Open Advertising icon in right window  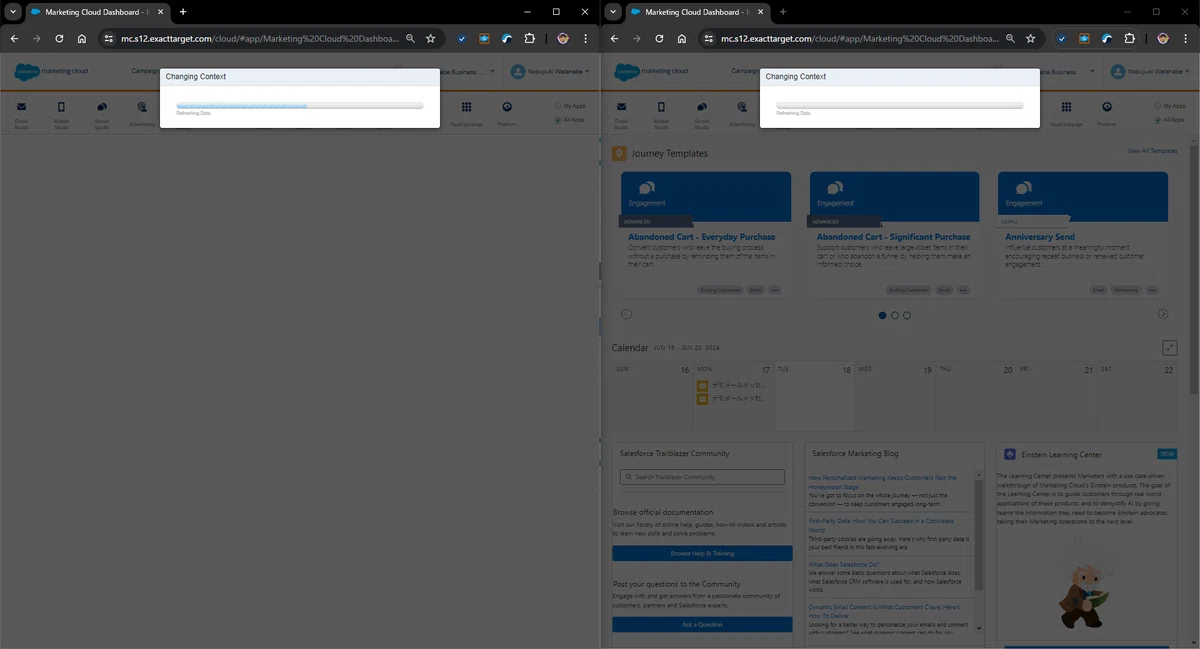pyautogui.click(x=742, y=108)
